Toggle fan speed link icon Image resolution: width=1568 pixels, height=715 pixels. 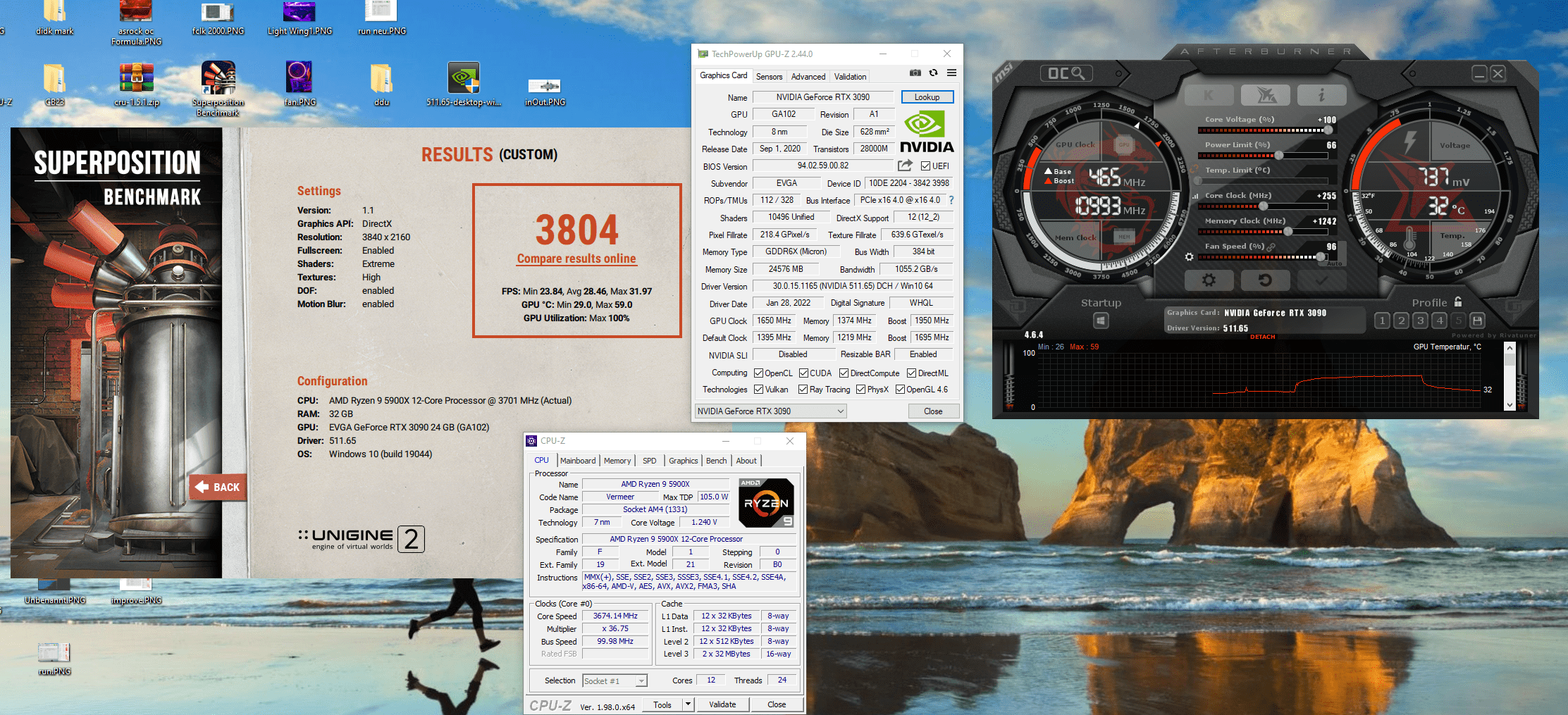coord(1271,247)
